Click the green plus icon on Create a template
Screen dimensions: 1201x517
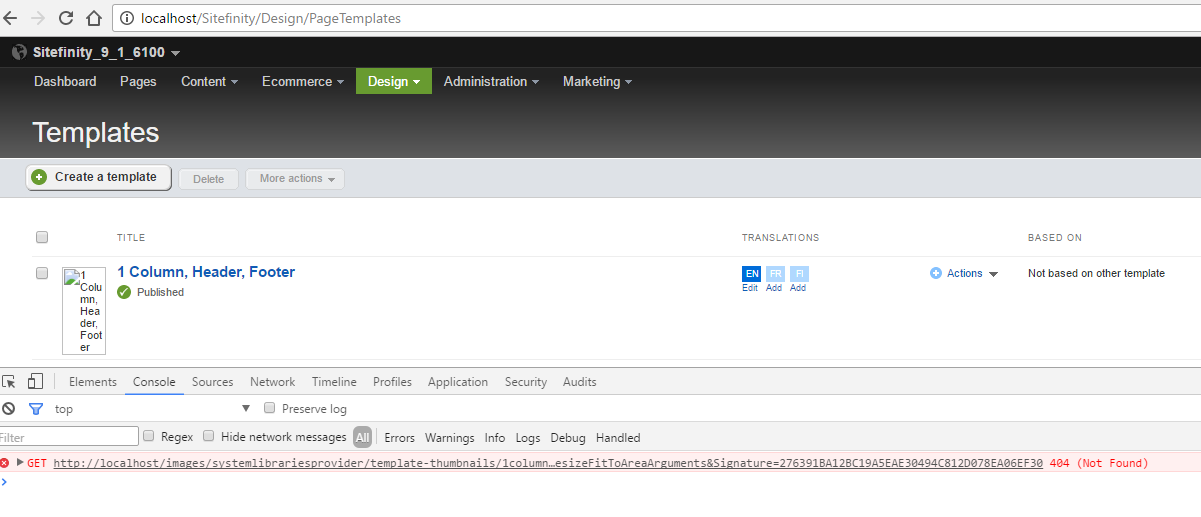[x=39, y=177]
